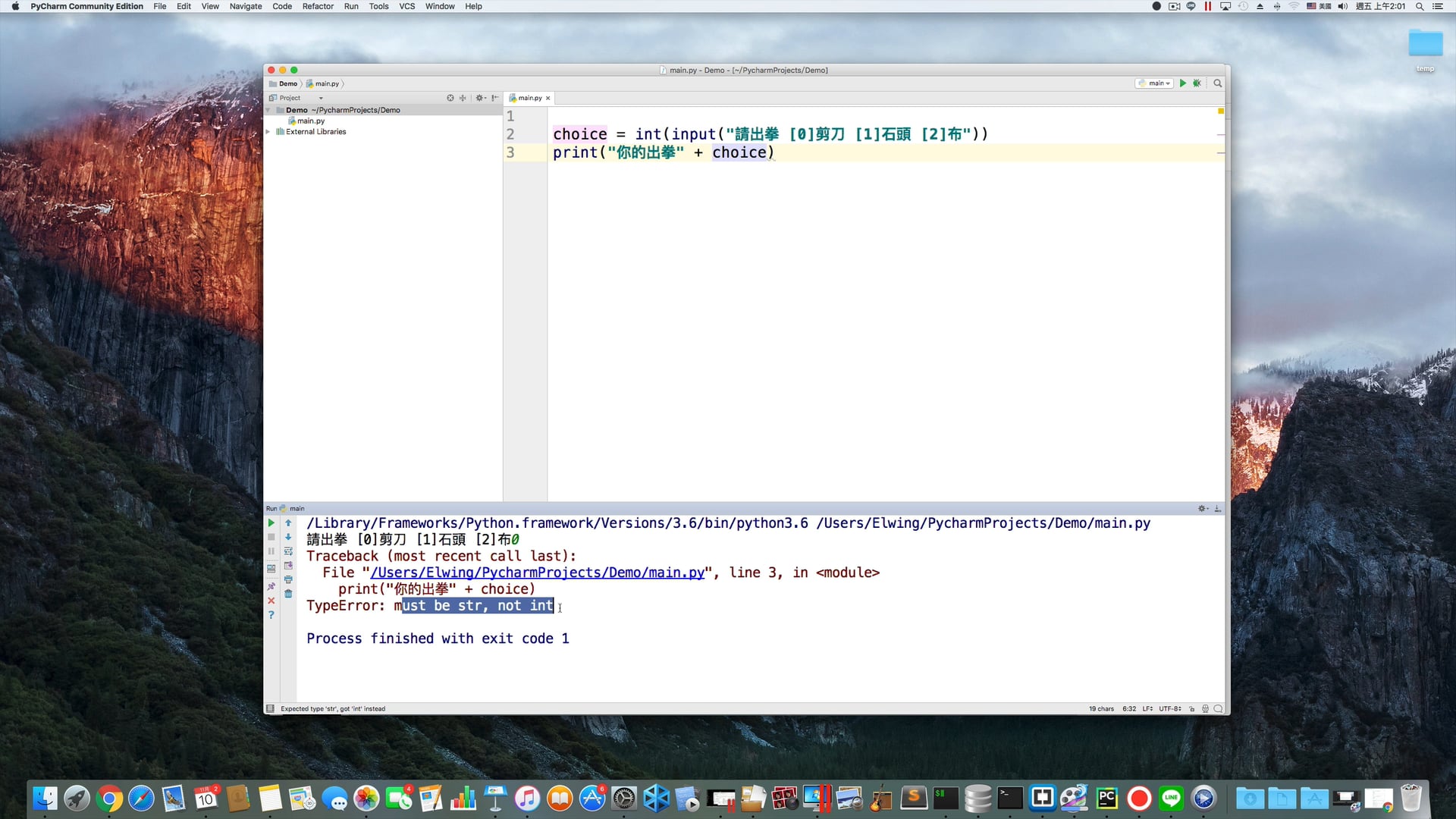Screen dimensions: 1456x819
Task: Open the main run configuration dropdown
Action: click(x=1155, y=83)
